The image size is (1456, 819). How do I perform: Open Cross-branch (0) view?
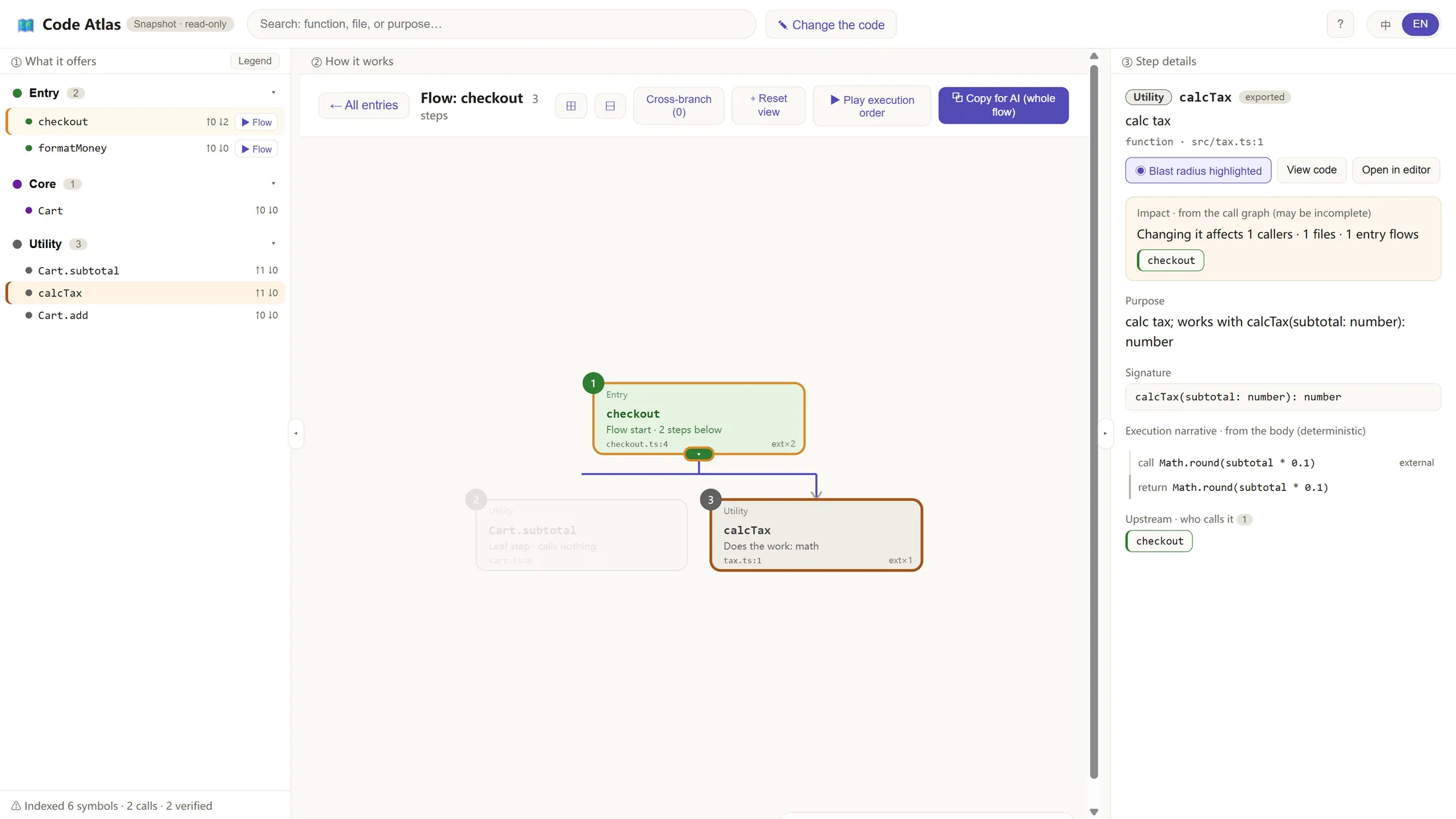[x=678, y=106]
